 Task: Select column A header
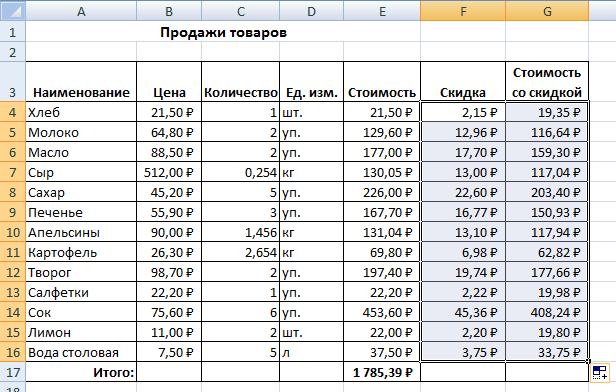pyautogui.click(x=81, y=11)
